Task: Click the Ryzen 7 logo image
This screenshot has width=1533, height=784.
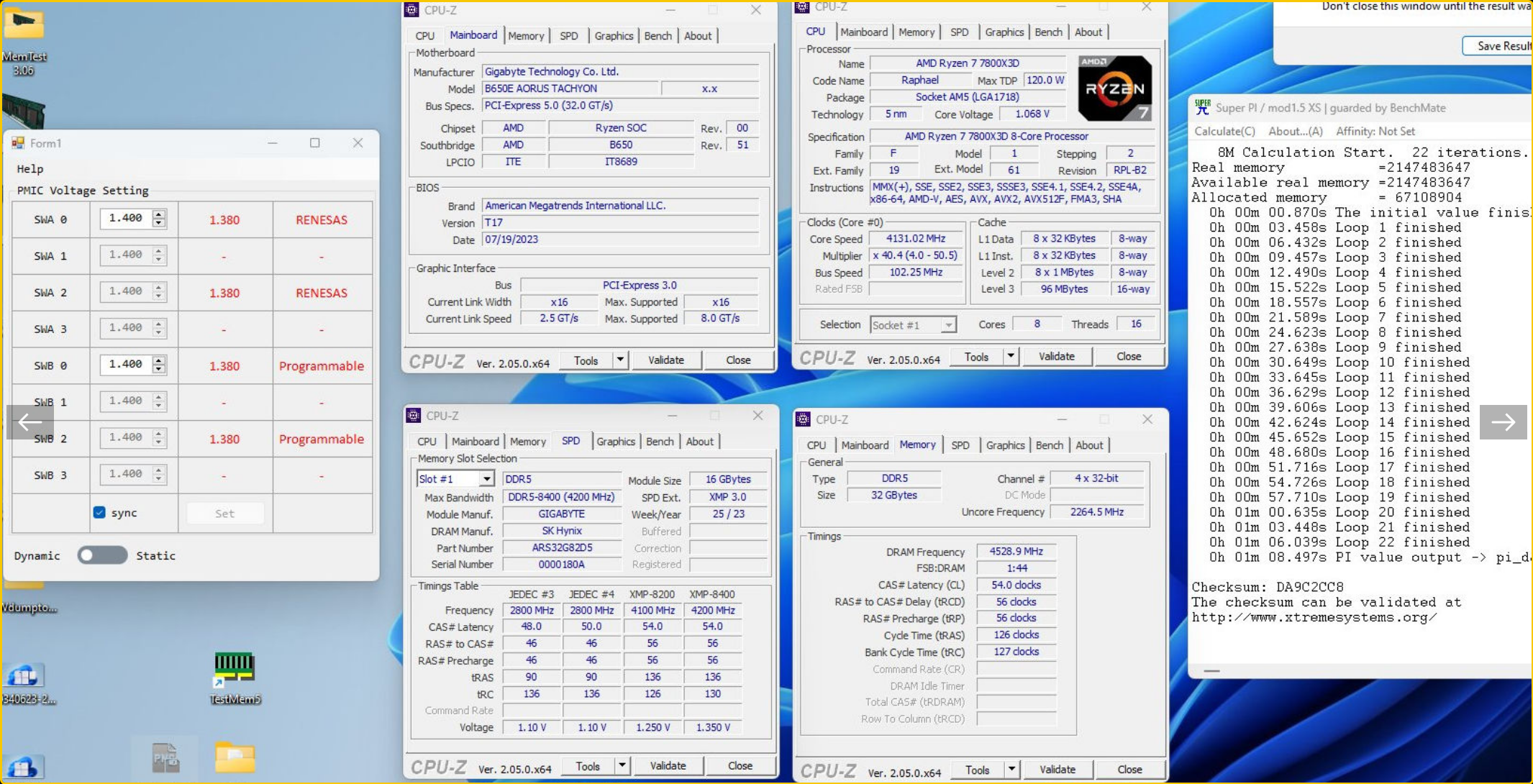Action: pos(1114,88)
